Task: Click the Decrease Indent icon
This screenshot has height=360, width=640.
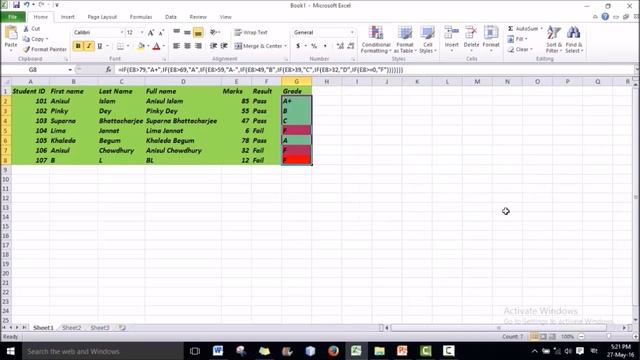Action: [x=213, y=46]
